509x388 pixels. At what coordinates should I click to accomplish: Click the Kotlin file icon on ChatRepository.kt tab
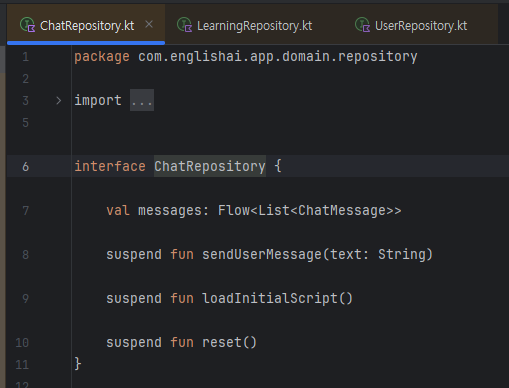(27, 25)
